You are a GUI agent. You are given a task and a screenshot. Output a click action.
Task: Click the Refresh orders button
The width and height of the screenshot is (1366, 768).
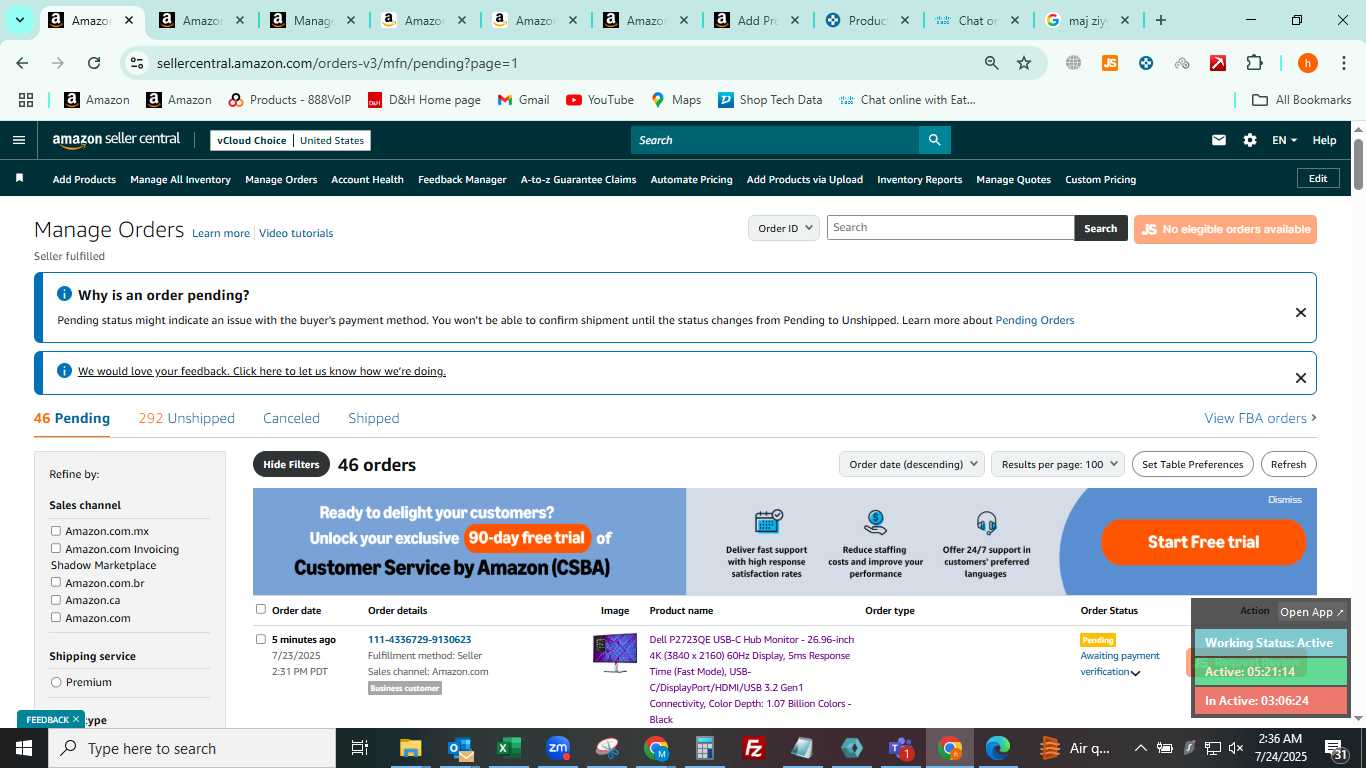tap(1288, 464)
